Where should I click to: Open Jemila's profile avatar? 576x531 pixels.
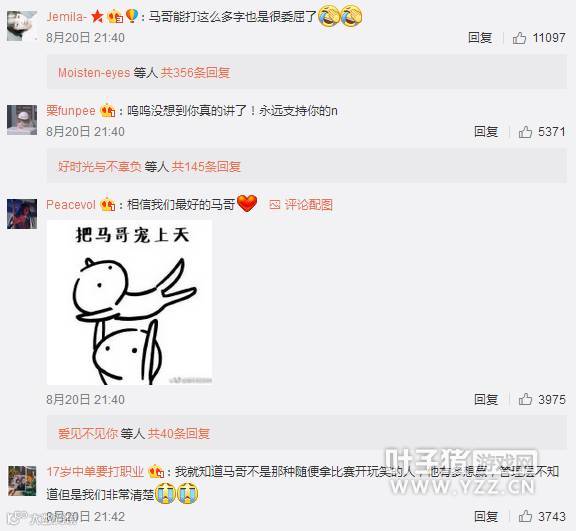22,26
